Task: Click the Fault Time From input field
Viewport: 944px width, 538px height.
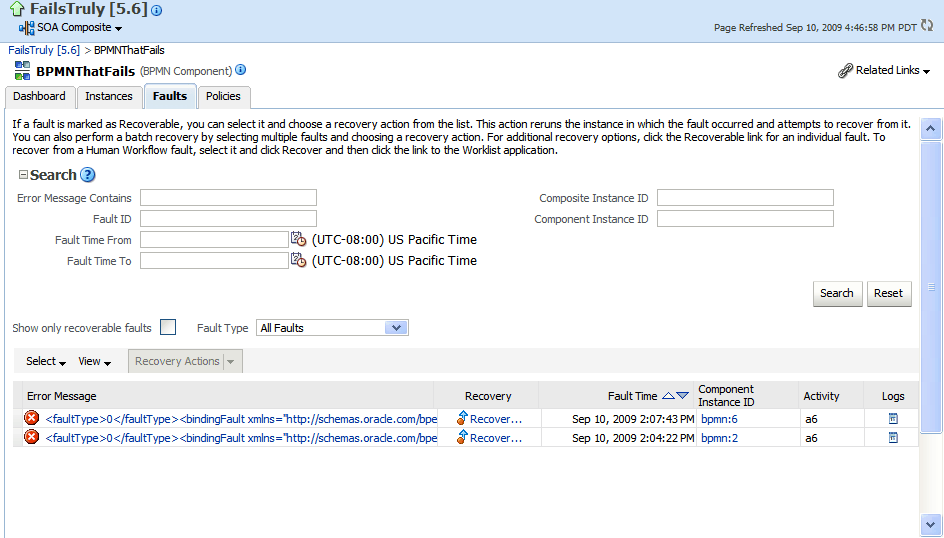Action: 214,240
